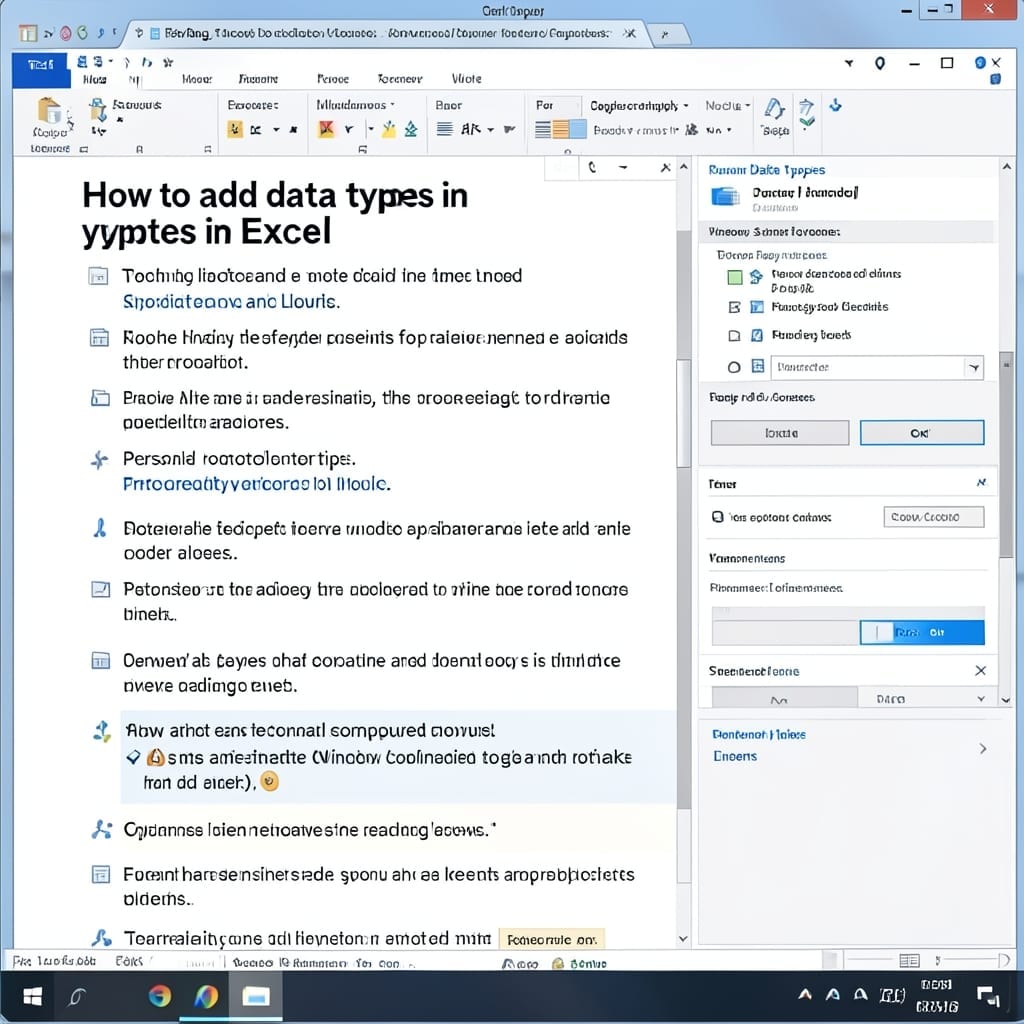
Task: Click the Paste clipboard icon in ribbon
Action: tap(49, 110)
